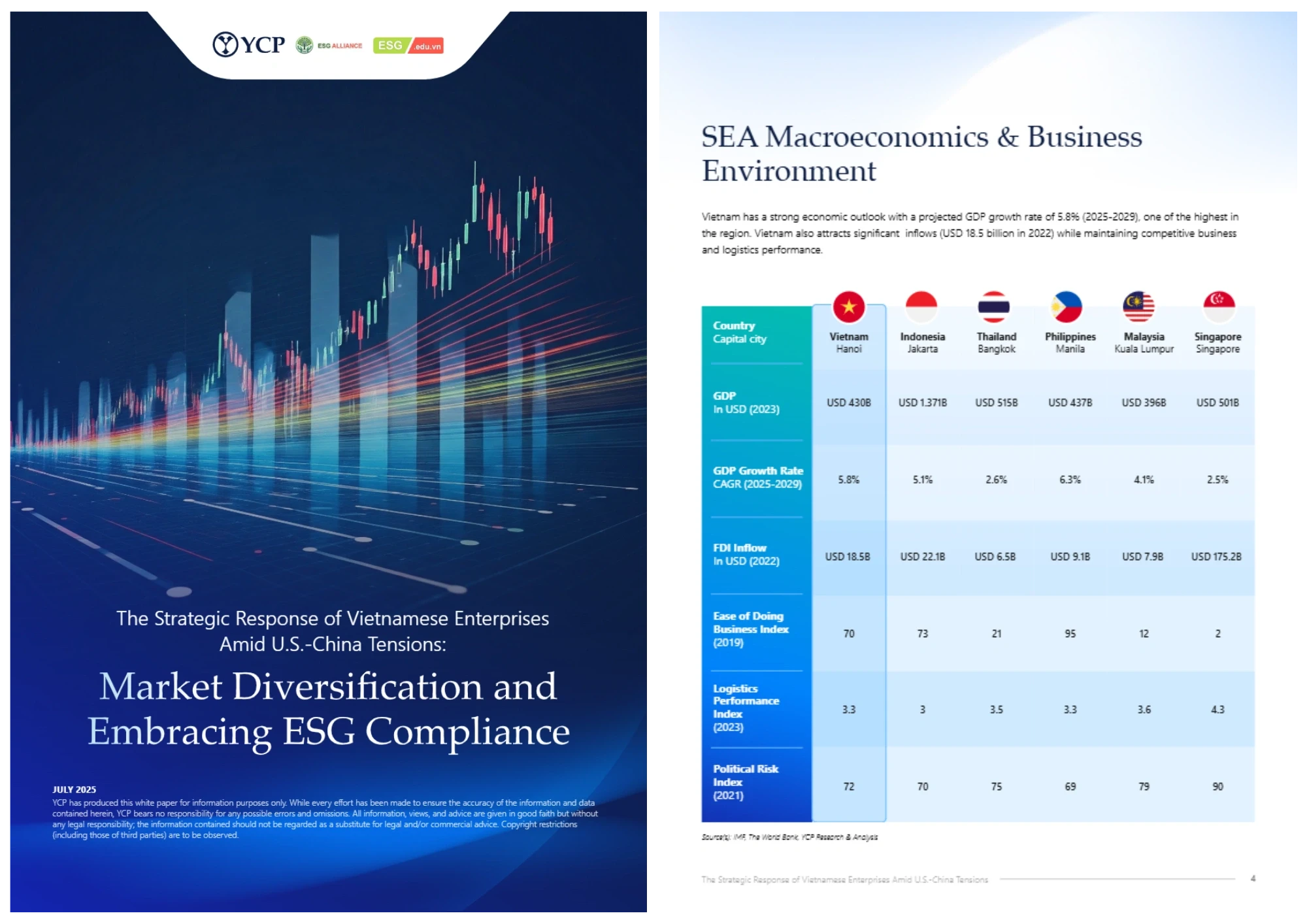This screenshot has width=1307, height=924.
Task: Click the Vietnam flag above the Hanoi column
Action: [x=849, y=307]
